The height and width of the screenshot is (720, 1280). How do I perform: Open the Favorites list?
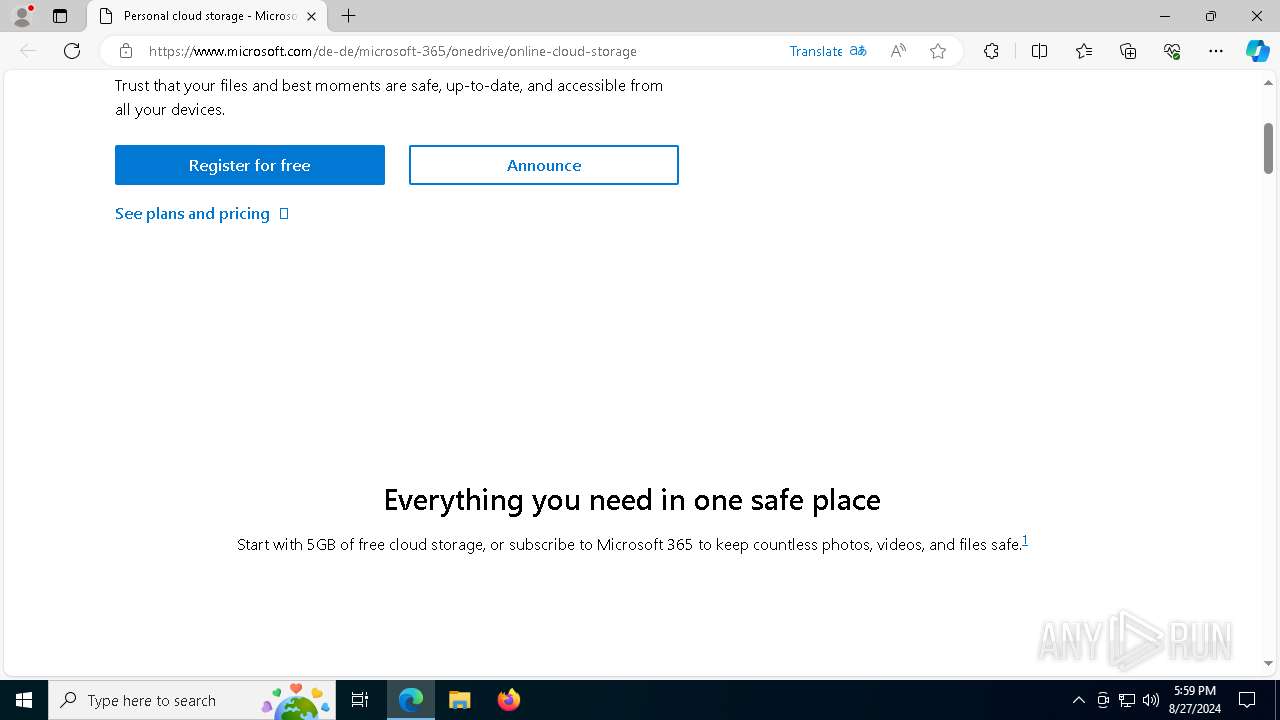tap(1084, 51)
